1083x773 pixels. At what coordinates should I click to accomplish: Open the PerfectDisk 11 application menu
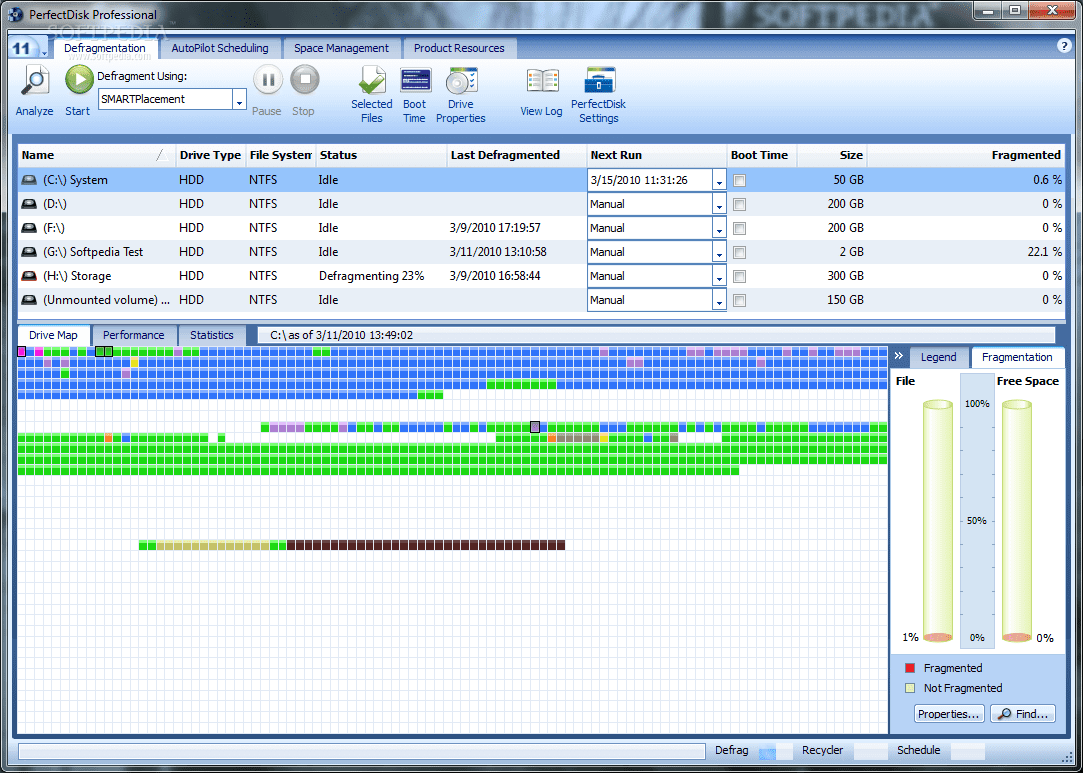pyautogui.click(x=28, y=48)
